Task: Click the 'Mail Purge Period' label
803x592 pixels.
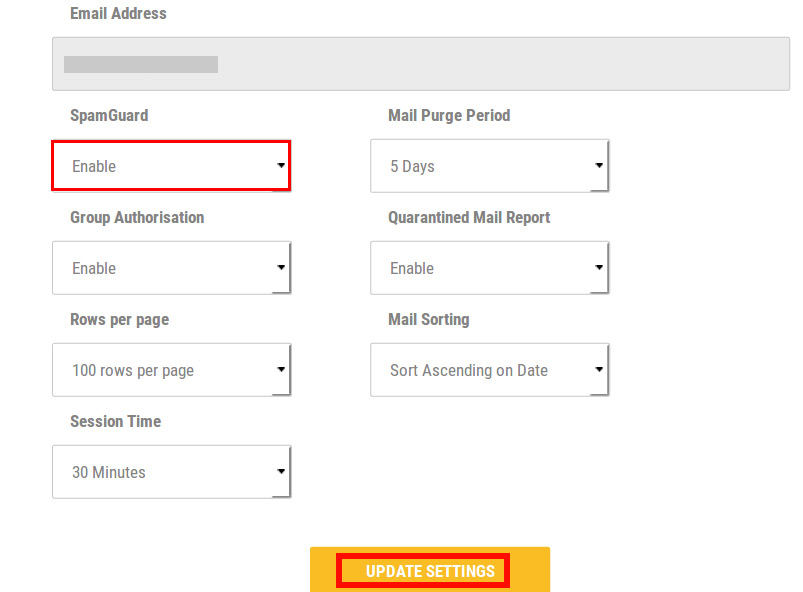Action: click(x=449, y=116)
